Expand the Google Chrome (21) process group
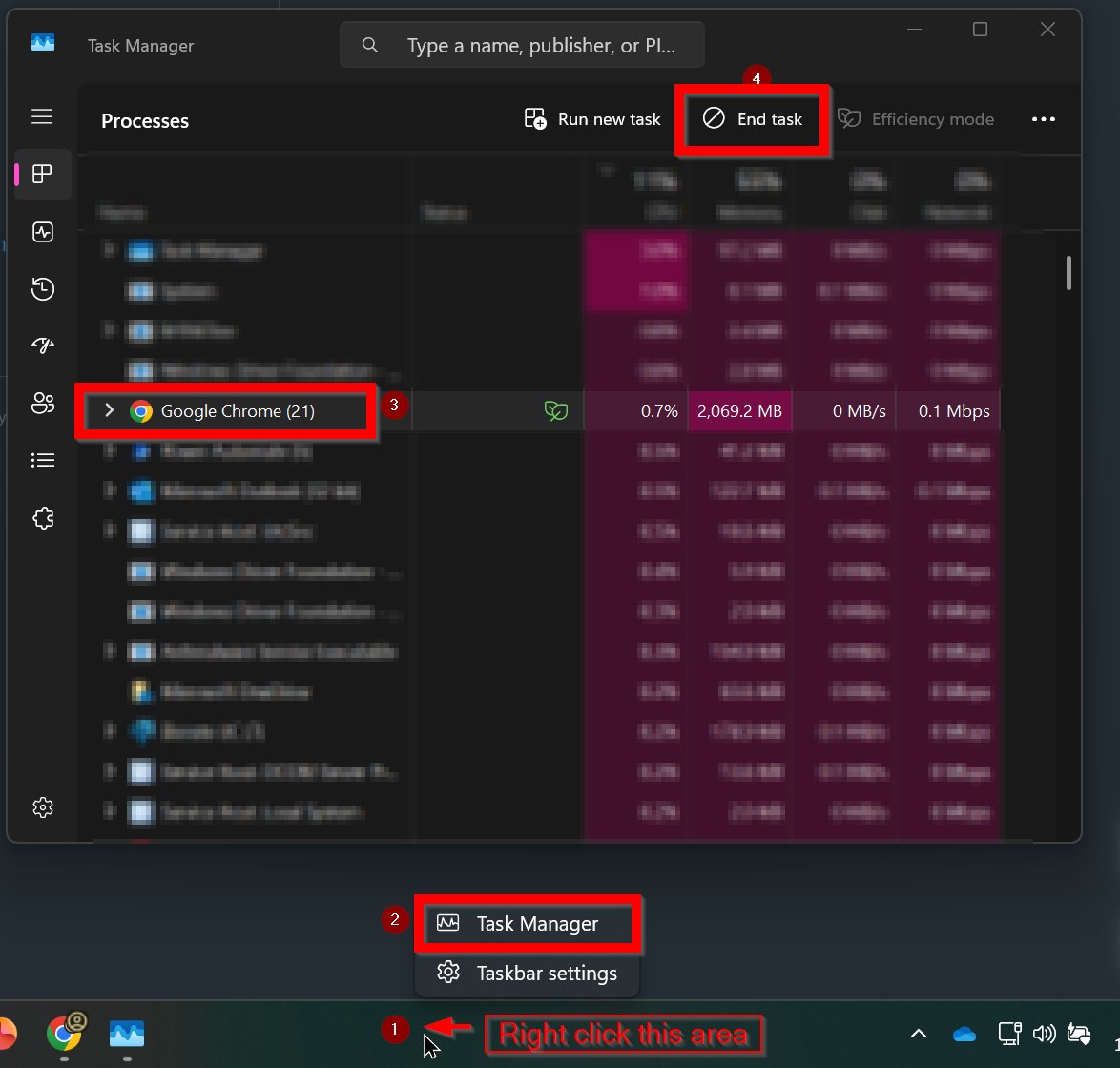1120x1068 pixels. click(x=110, y=410)
